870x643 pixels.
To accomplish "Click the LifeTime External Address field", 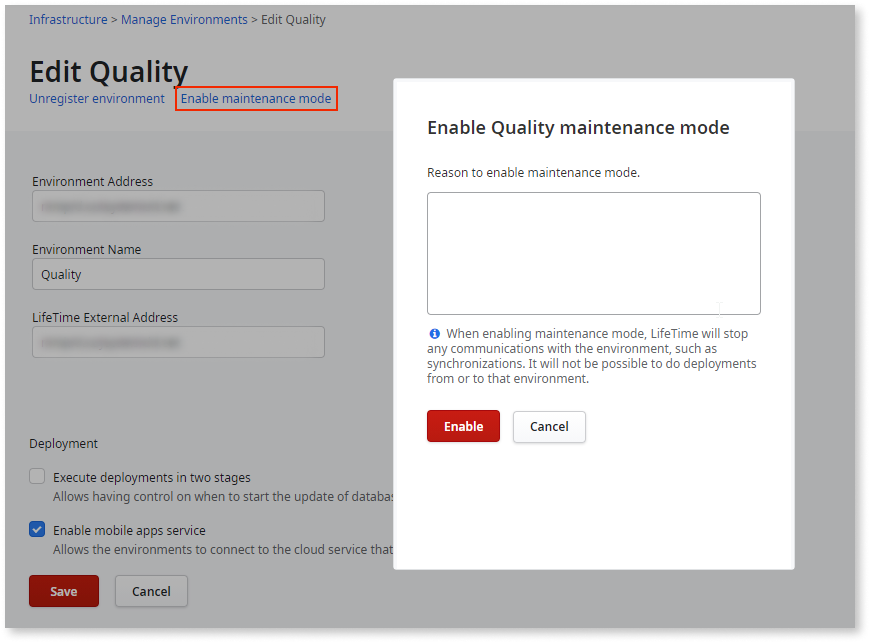I will pos(178,342).
